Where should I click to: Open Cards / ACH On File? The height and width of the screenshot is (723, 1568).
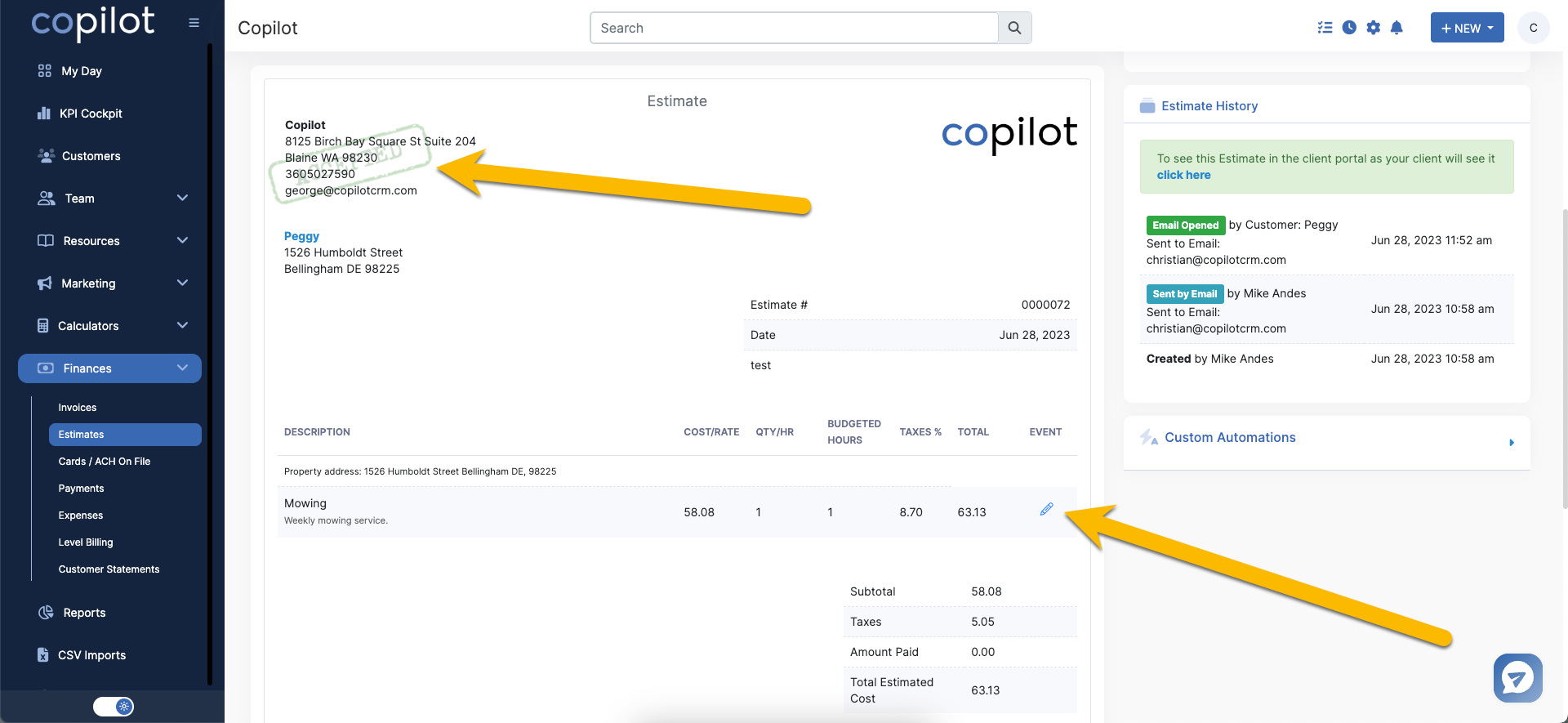(105, 462)
